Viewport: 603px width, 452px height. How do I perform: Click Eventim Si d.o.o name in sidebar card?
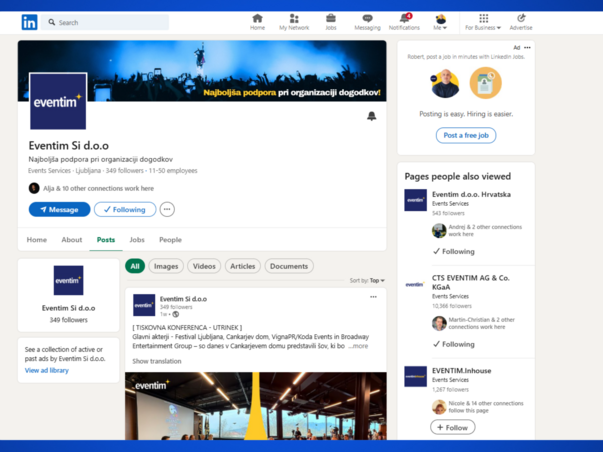point(68,308)
